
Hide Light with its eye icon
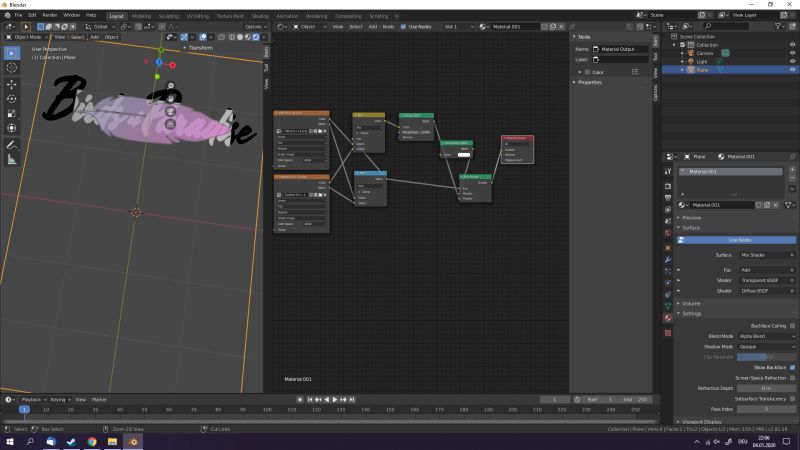[792, 61]
